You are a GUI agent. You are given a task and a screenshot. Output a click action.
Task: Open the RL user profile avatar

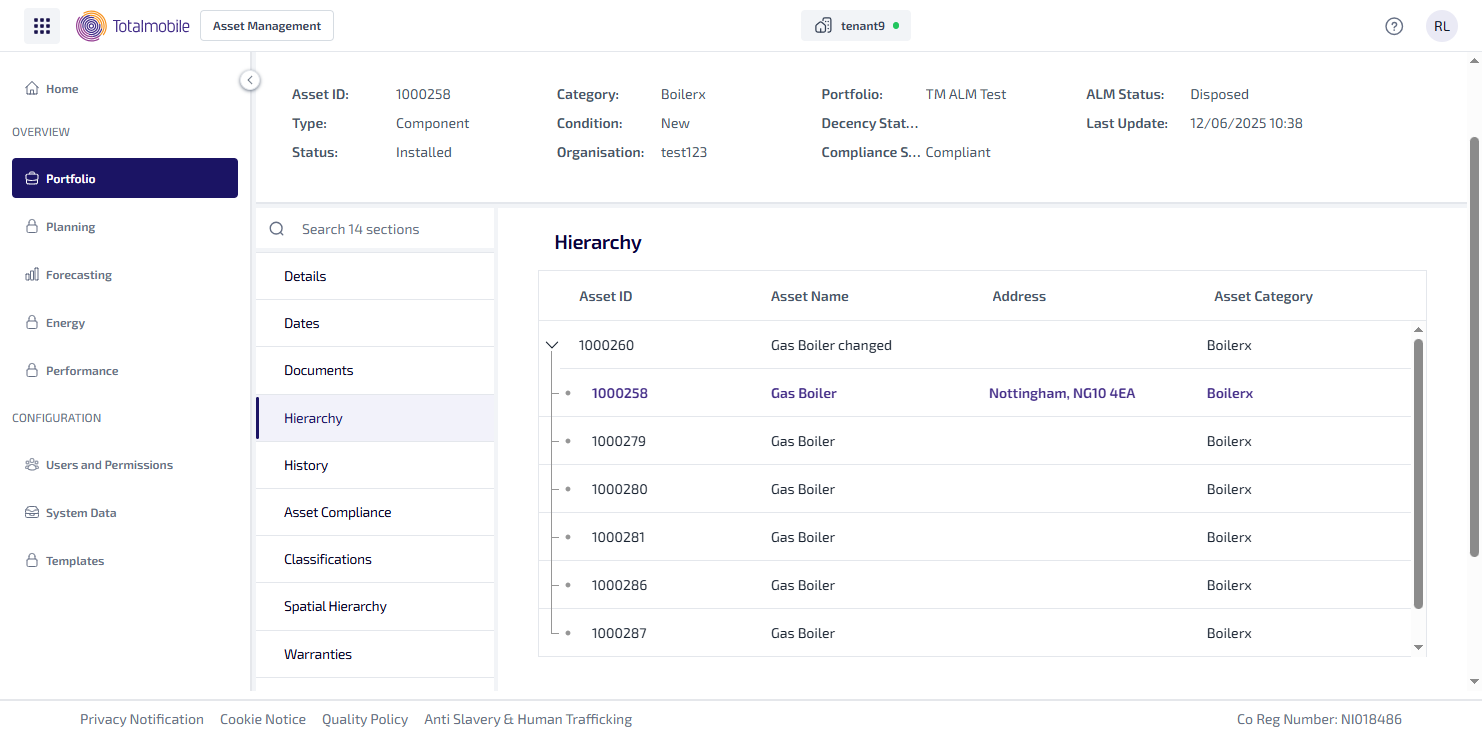(1441, 26)
